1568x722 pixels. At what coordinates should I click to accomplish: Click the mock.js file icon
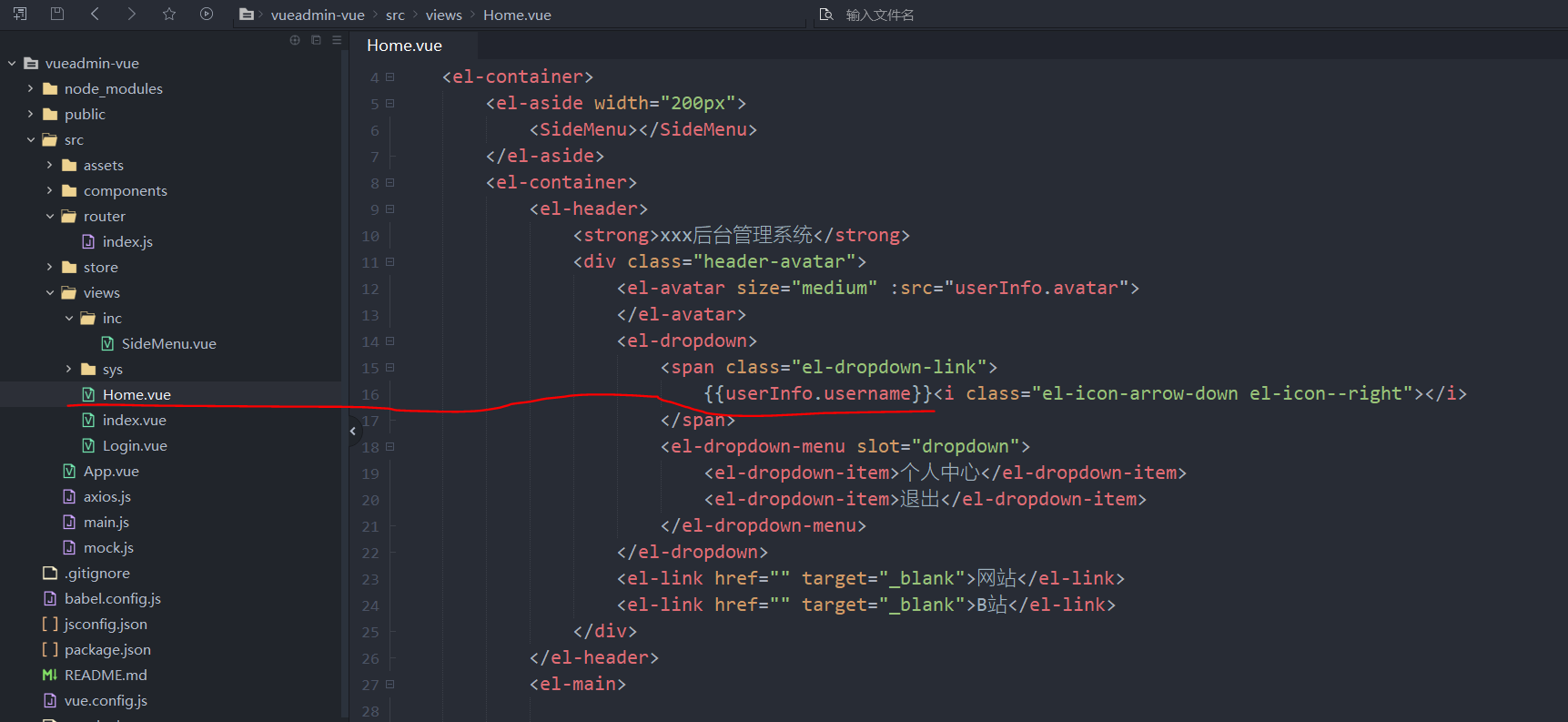(69, 547)
